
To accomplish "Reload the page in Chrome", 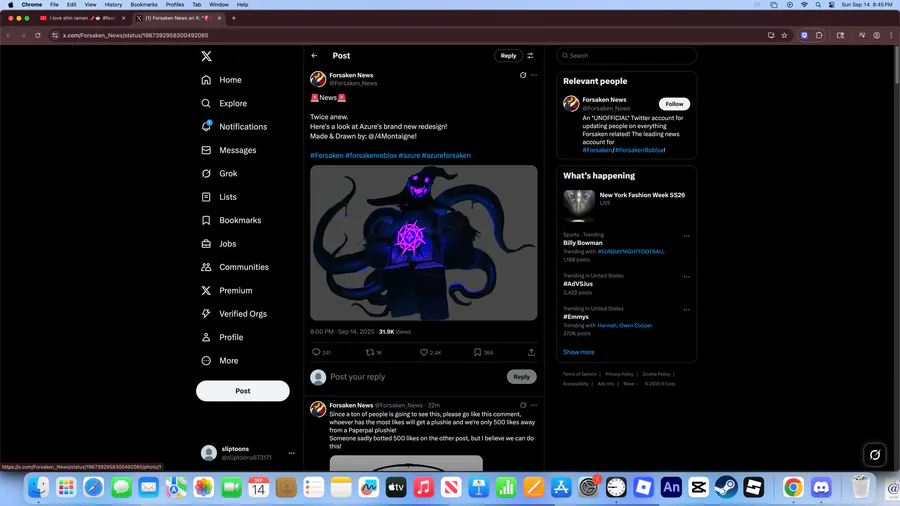I will [x=38, y=35].
